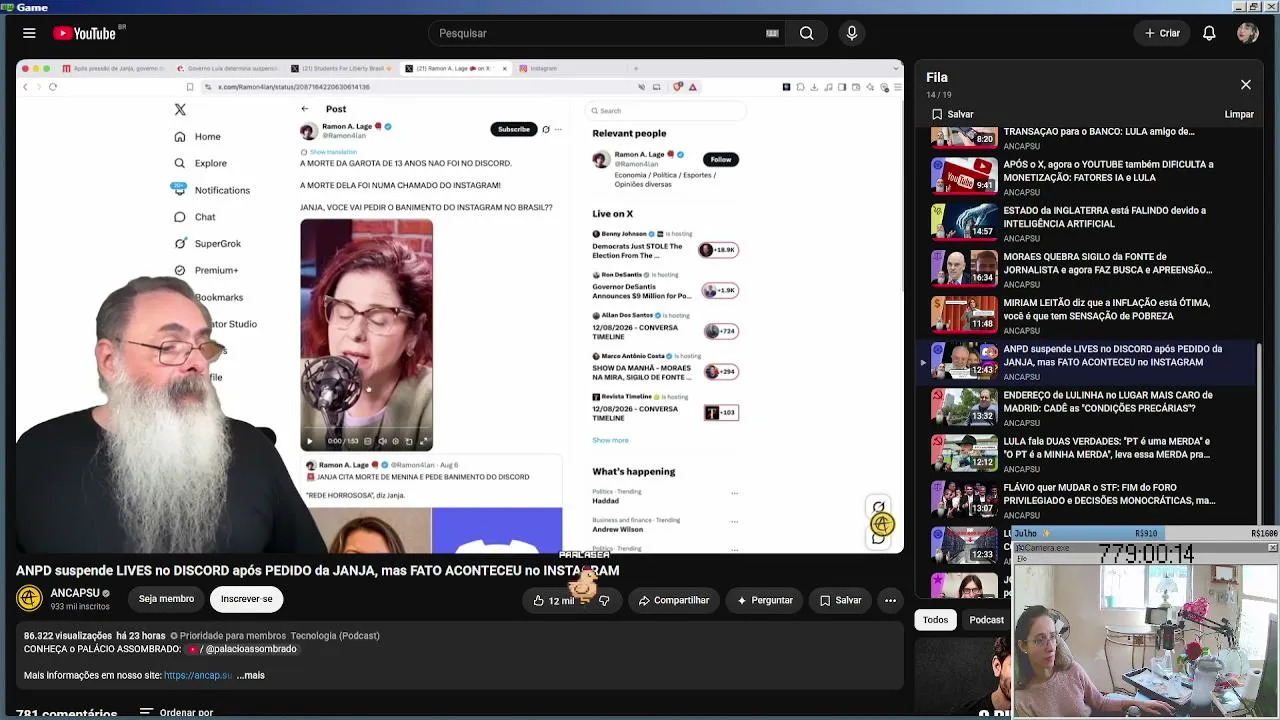Save the queue with 'Salvar' in Fila
1280x720 pixels.
click(952, 114)
